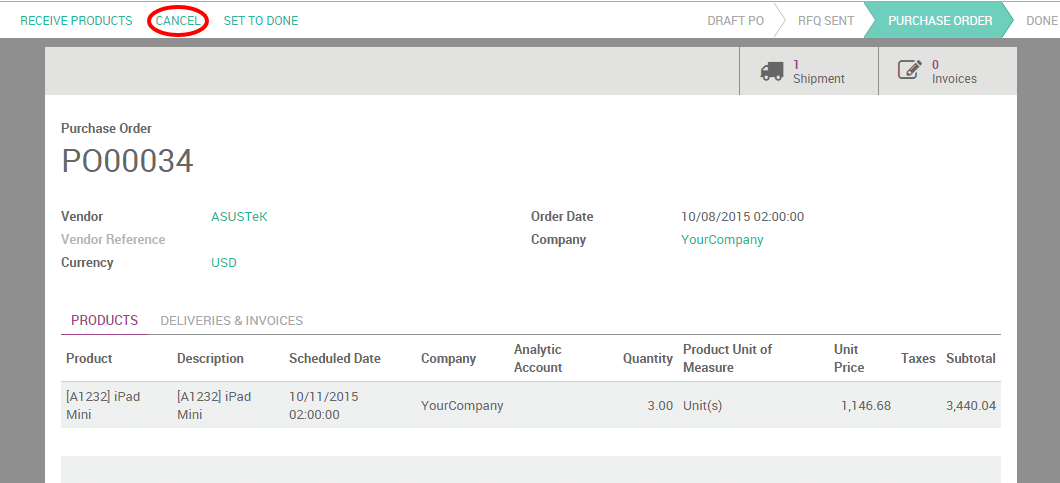Screen dimensions: 1060x483
Task: Sort by the Scheduled Date column header
Action: [x=335, y=359]
